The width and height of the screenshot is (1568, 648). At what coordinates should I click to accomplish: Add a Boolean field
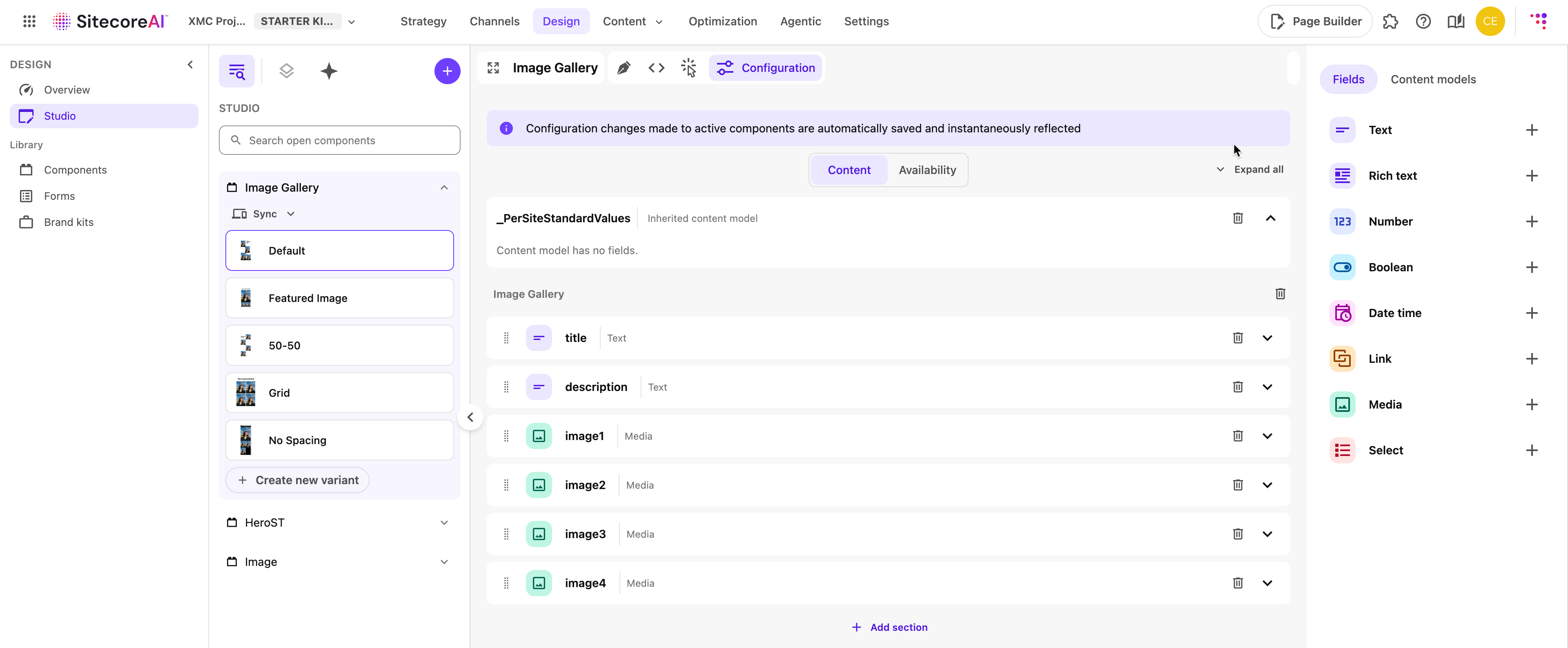pos(1532,267)
